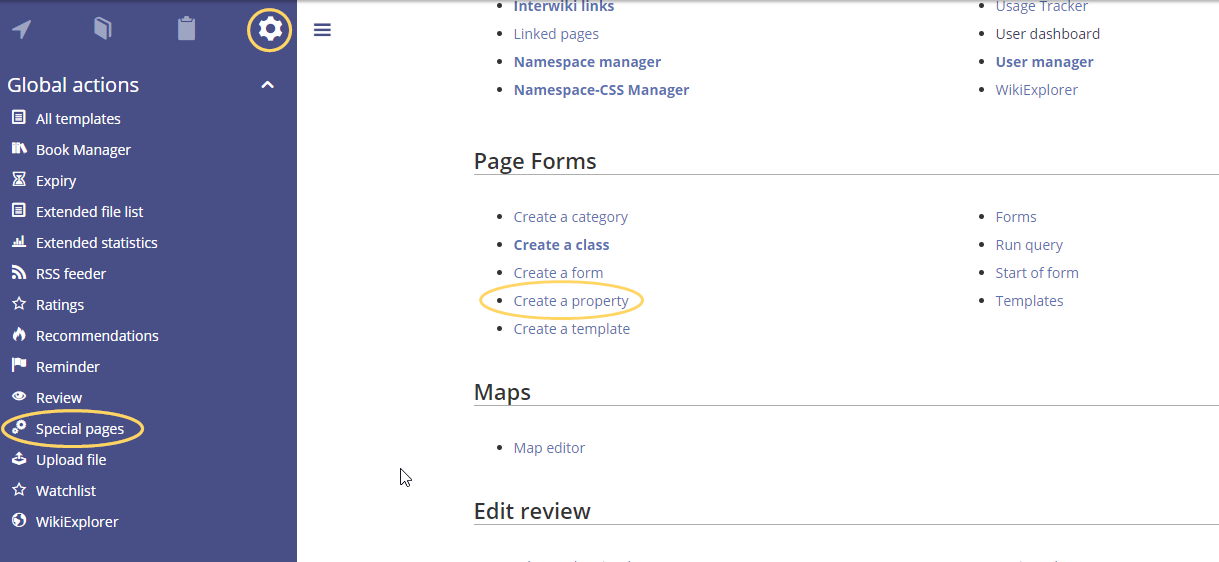
Task: Click the Create a property link
Action: point(571,301)
